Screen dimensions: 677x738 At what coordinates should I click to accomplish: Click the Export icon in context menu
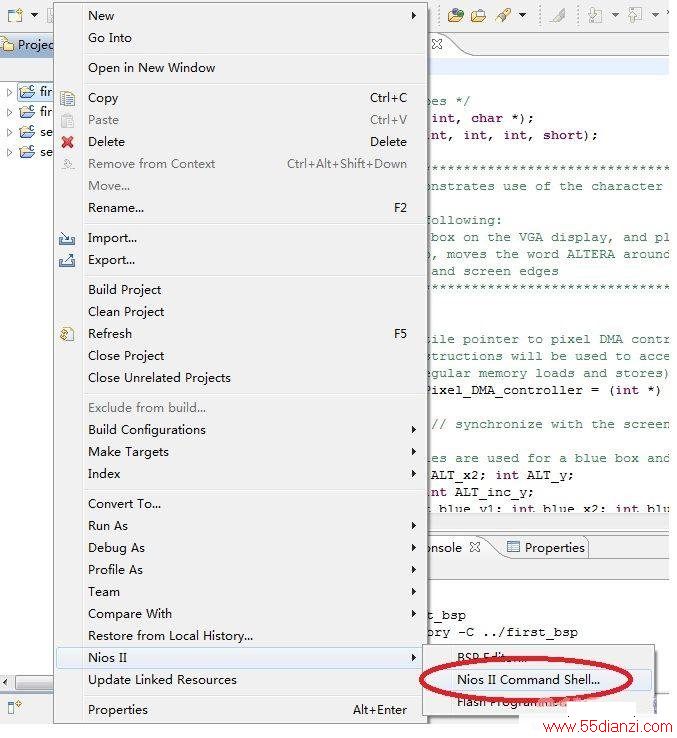[x=67, y=260]
